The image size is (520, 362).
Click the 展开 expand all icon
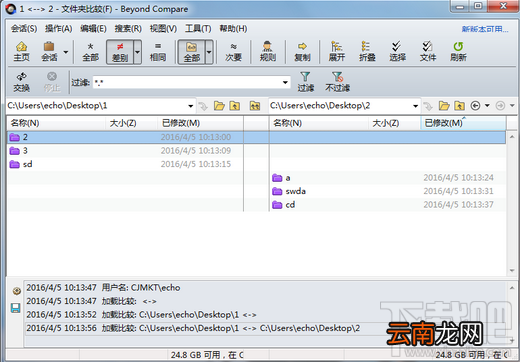click(337, 52)
